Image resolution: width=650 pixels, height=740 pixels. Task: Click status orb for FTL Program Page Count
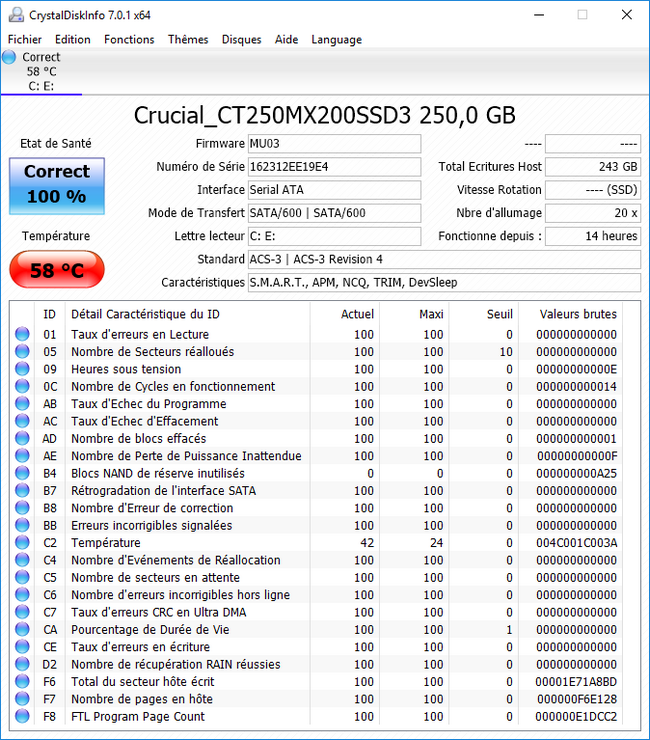(x=22, y=716)
